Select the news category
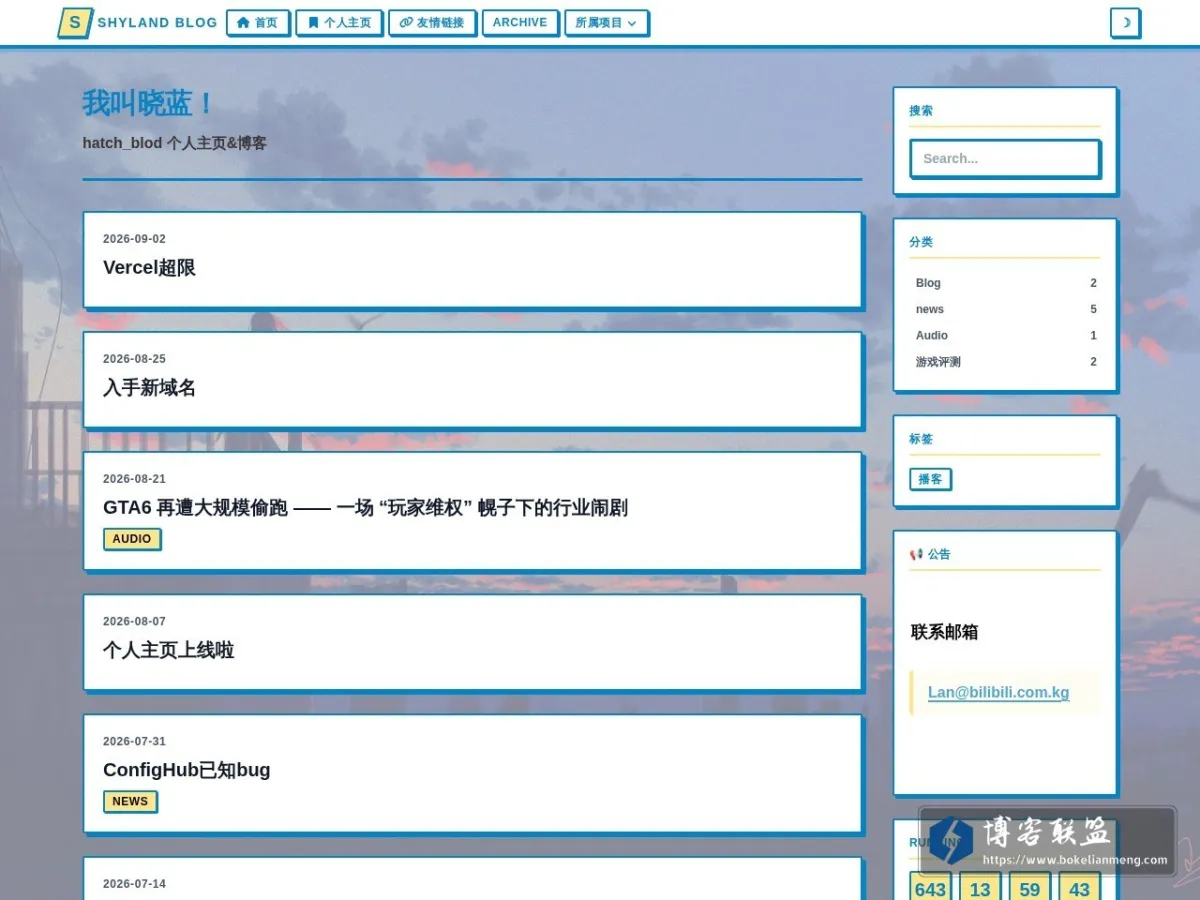Screen dimensions: 1200x900 [x=1005, y=309]
